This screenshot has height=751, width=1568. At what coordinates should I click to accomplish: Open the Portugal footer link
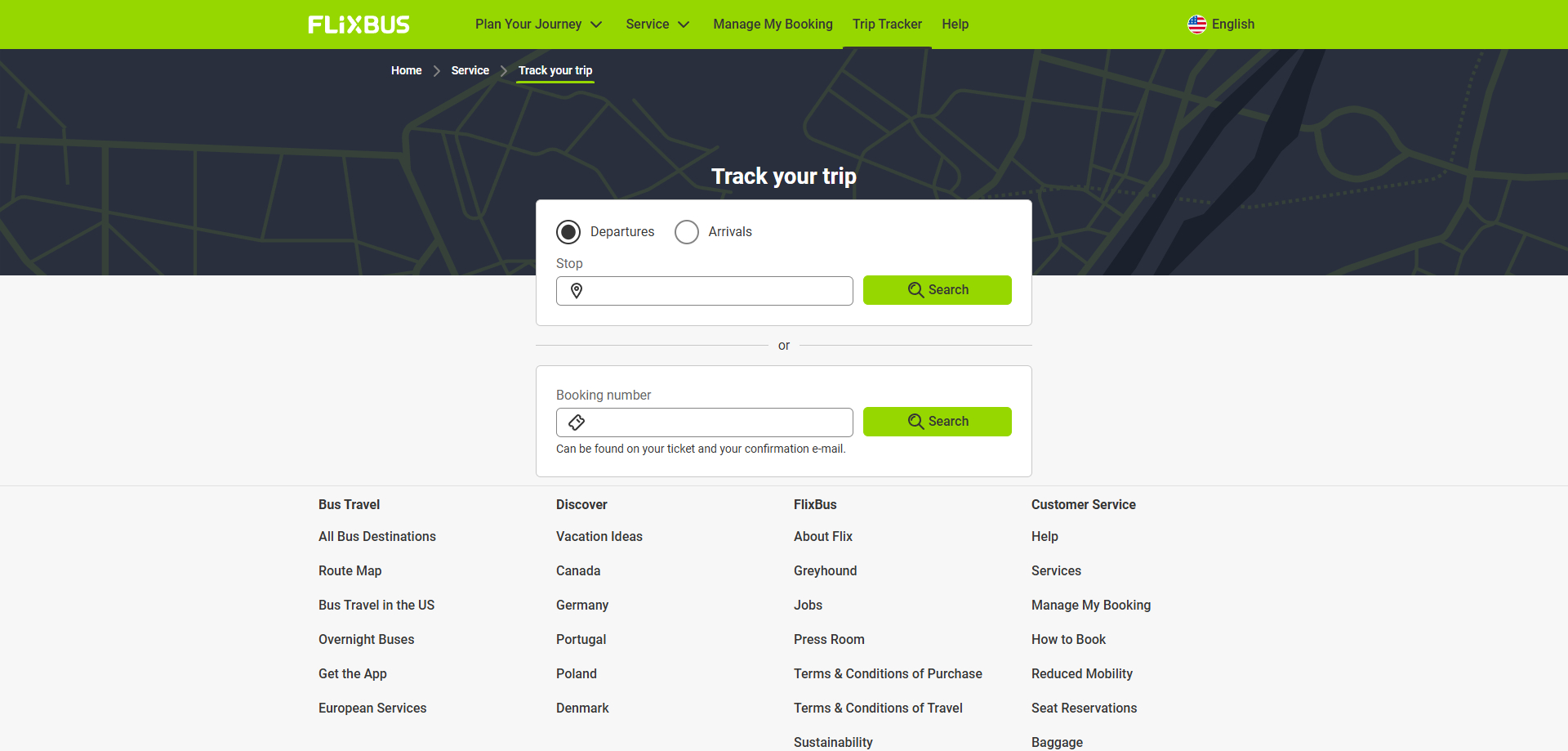(x=581, y=640)
